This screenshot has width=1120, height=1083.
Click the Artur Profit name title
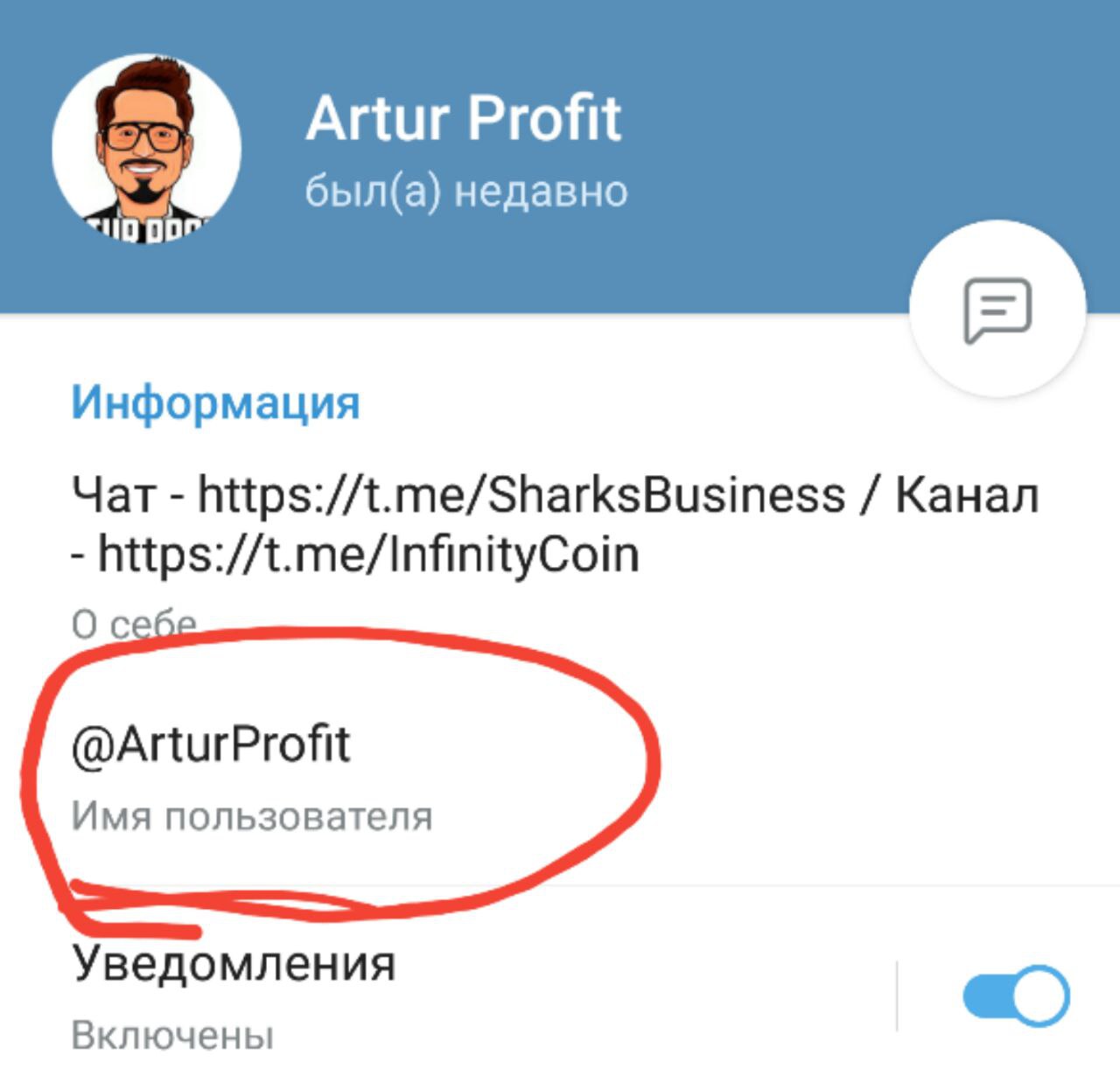point(464,118)
